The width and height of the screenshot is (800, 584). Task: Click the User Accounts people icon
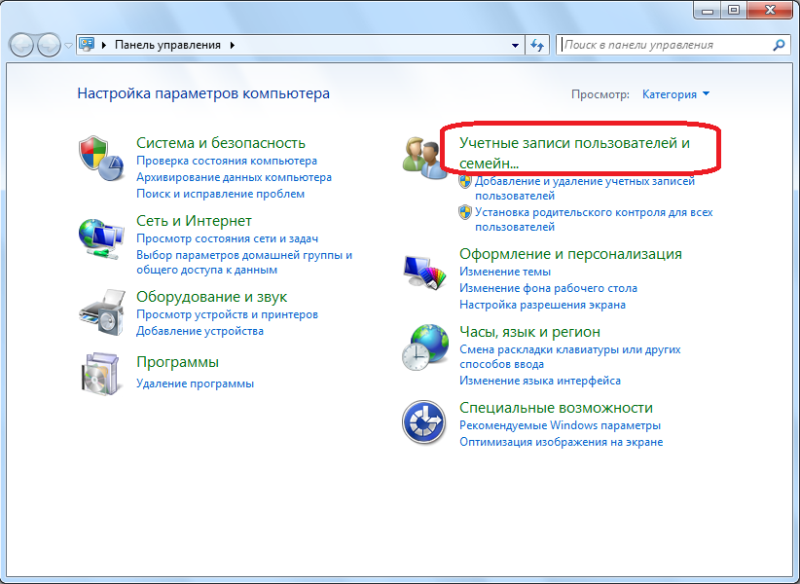coord(424,158)
